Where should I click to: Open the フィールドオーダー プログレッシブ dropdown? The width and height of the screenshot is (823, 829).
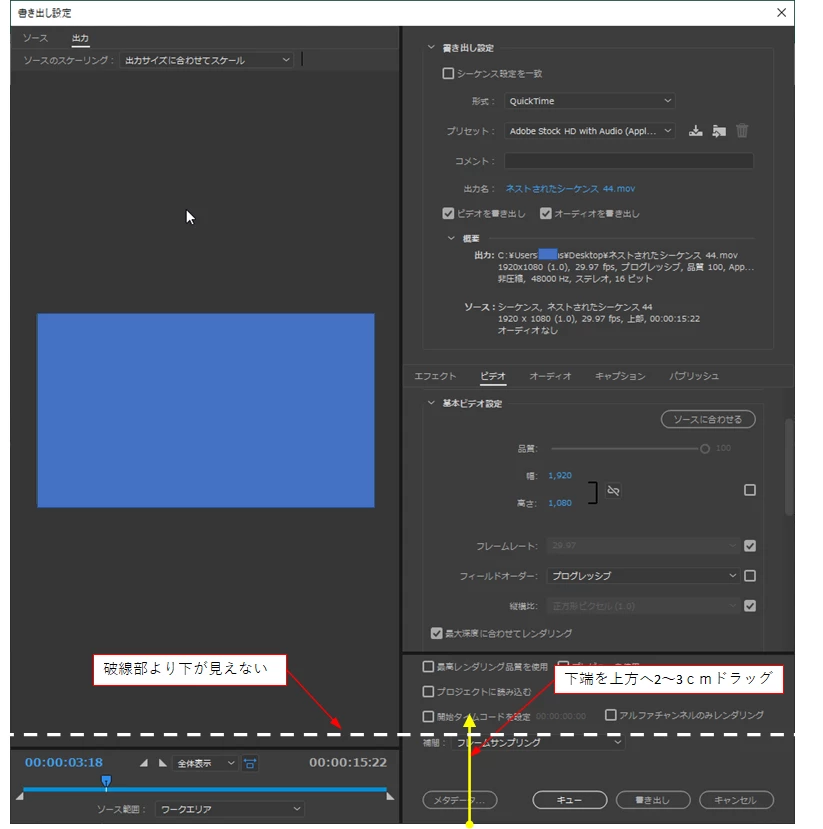643,576
